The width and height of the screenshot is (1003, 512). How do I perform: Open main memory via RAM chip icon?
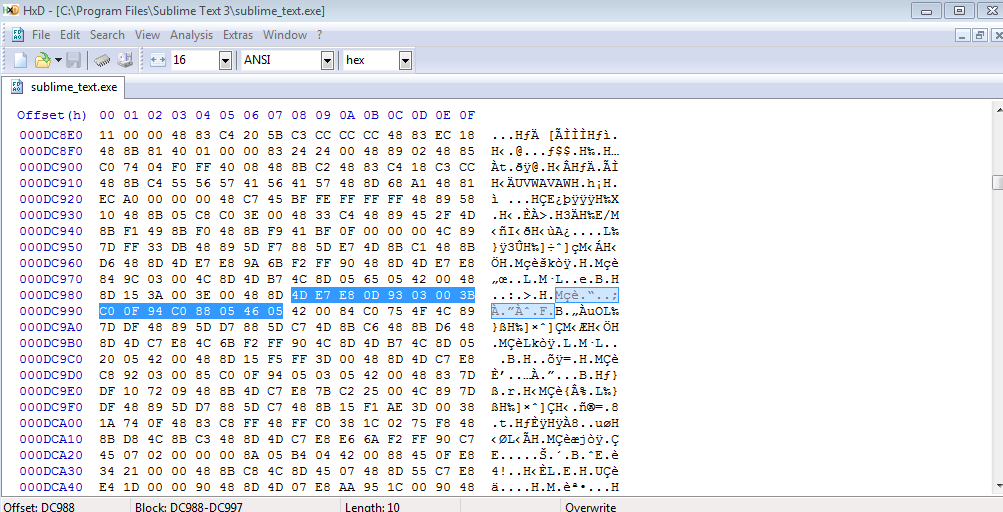[x=102, y=60]
